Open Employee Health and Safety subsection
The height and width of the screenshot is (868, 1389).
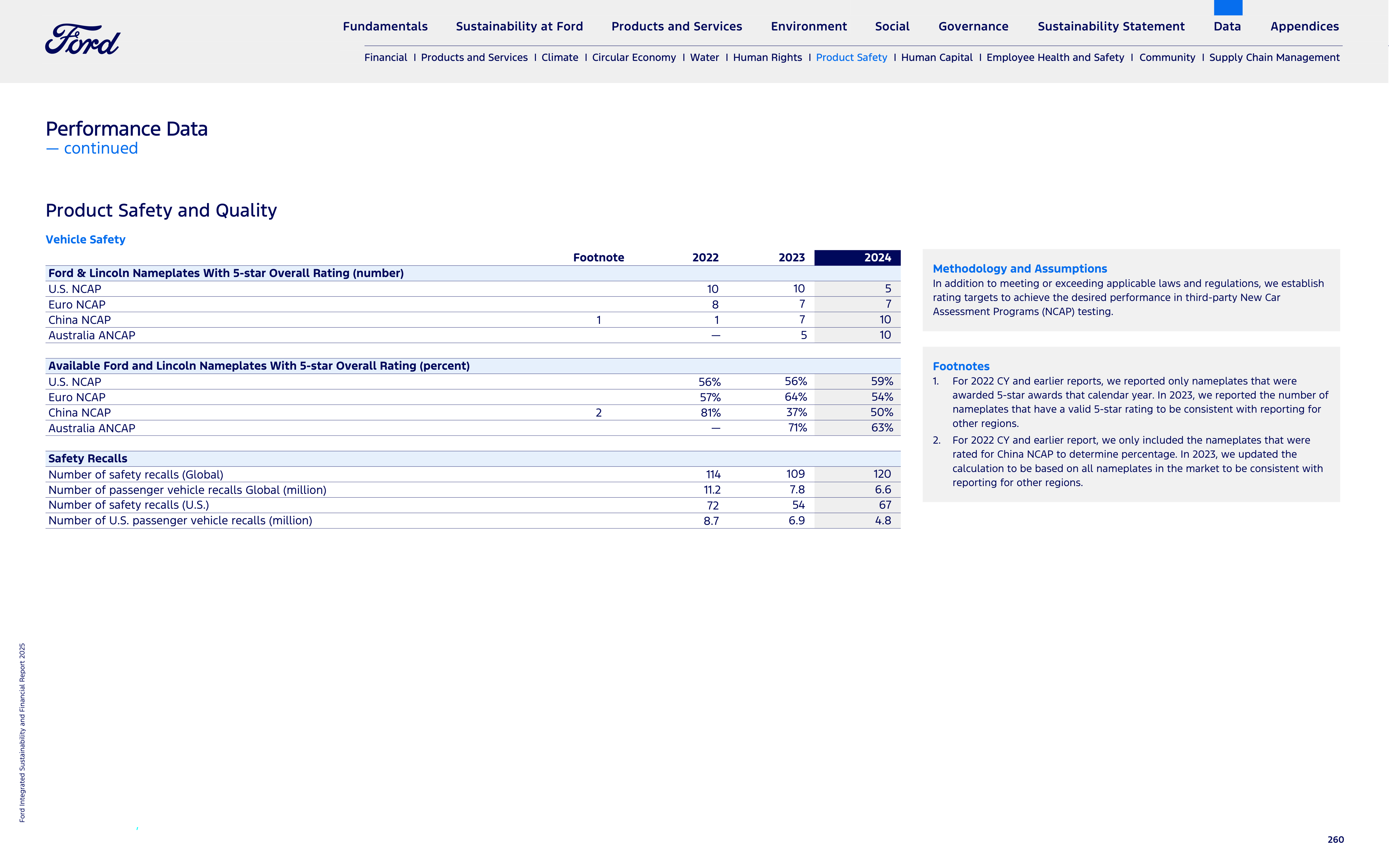1055,58
